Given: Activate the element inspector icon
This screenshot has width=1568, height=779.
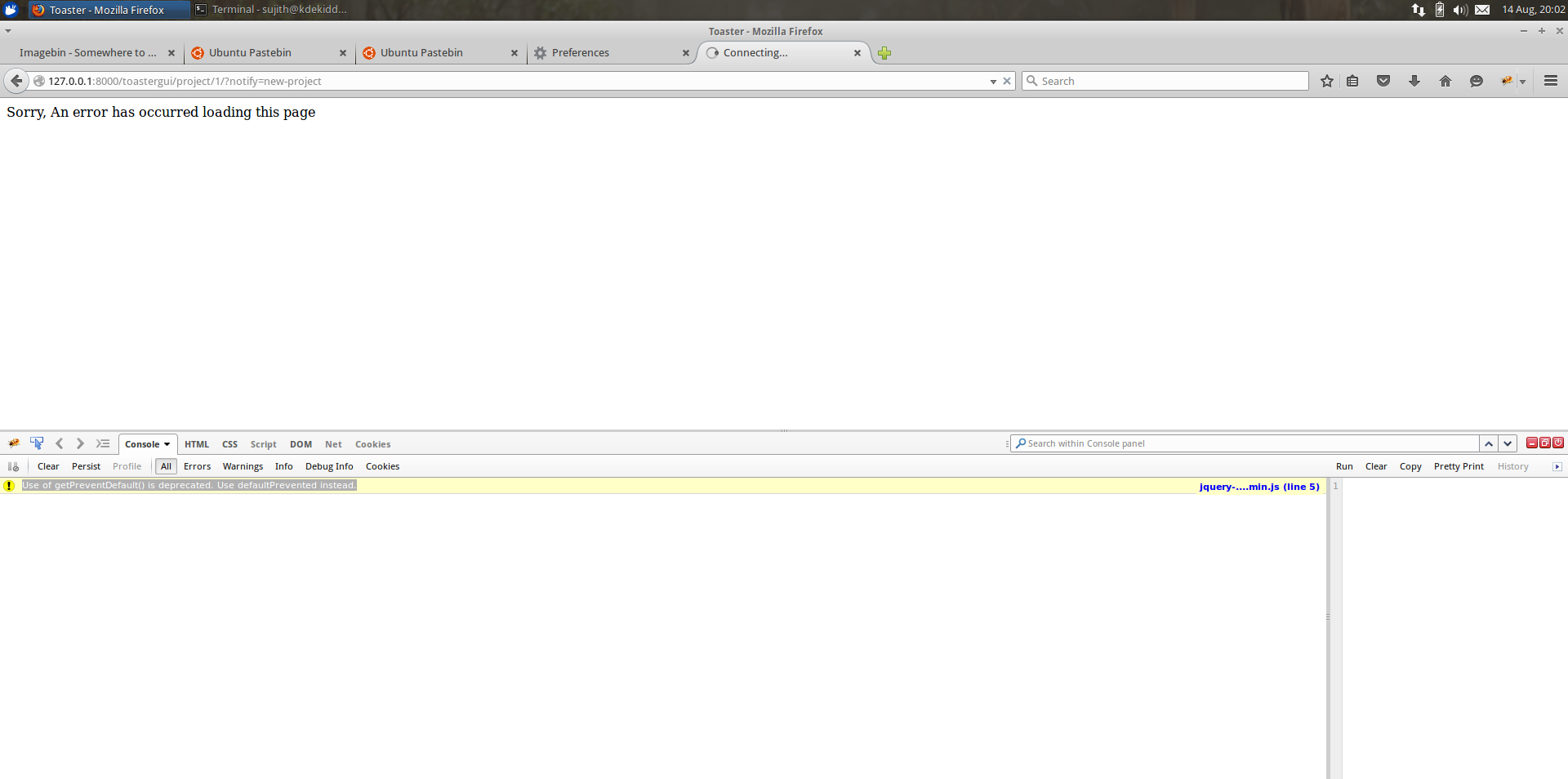Looking at the screenshot, I should (37, 443).
